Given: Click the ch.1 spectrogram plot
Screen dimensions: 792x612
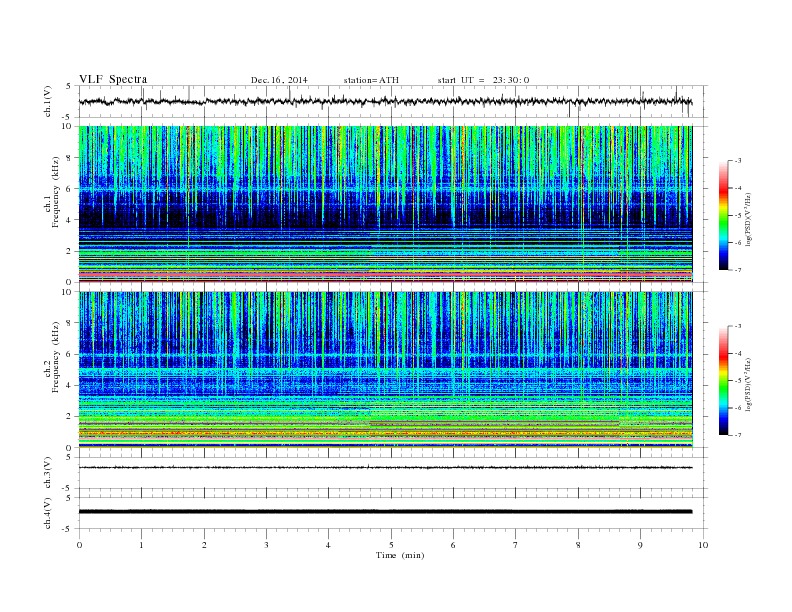Looking at the screenshot, I should 385,204.
